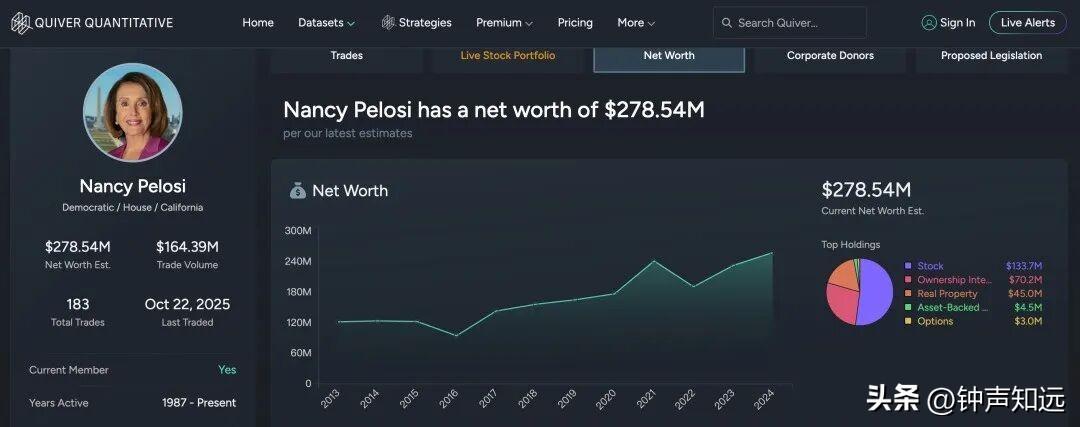Click the Strategies cube icon
This screenshot has height=427, width=1080.
(x=388, y=23)
